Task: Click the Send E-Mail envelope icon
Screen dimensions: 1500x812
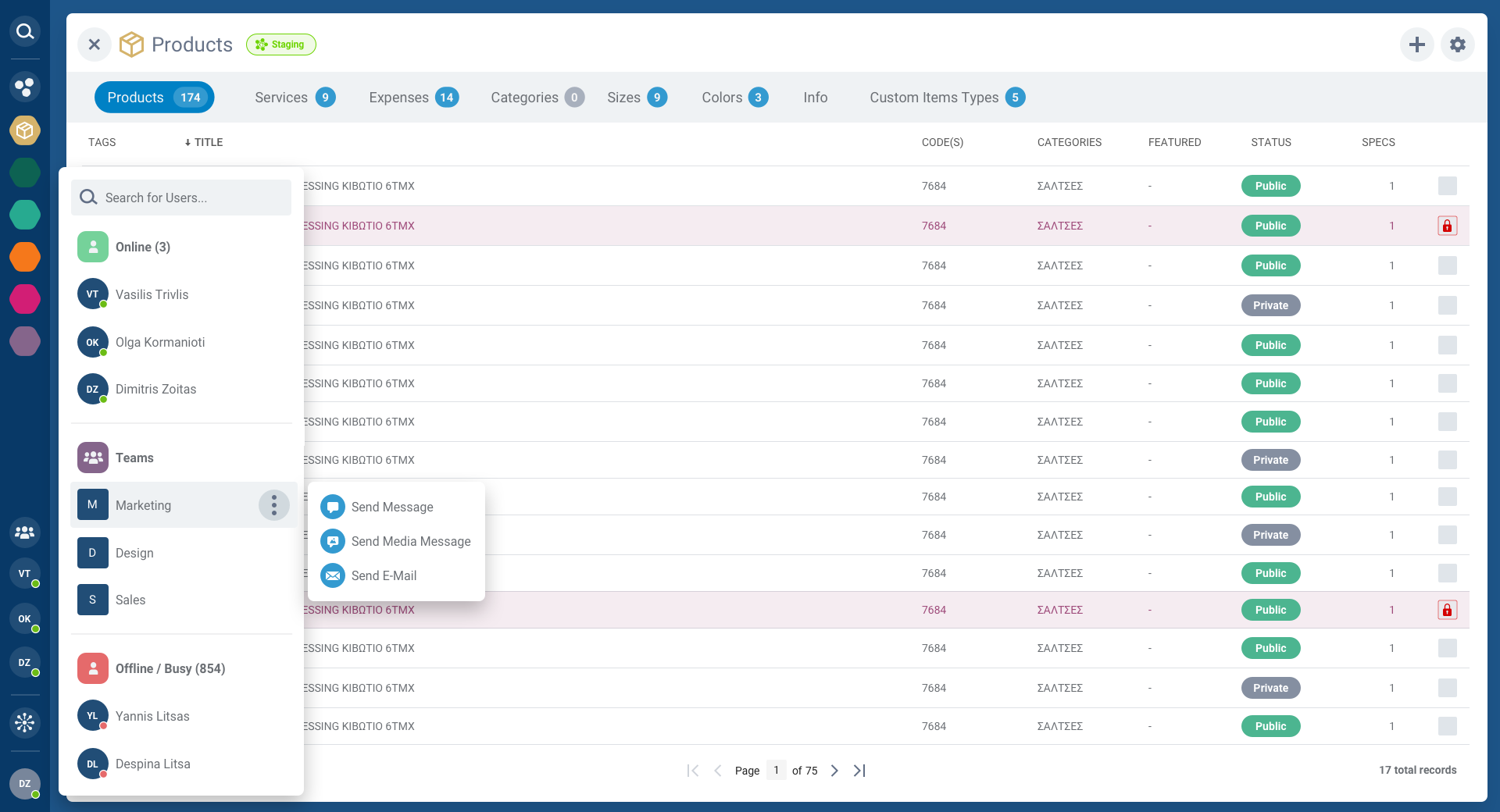Action: pos(333,575)
